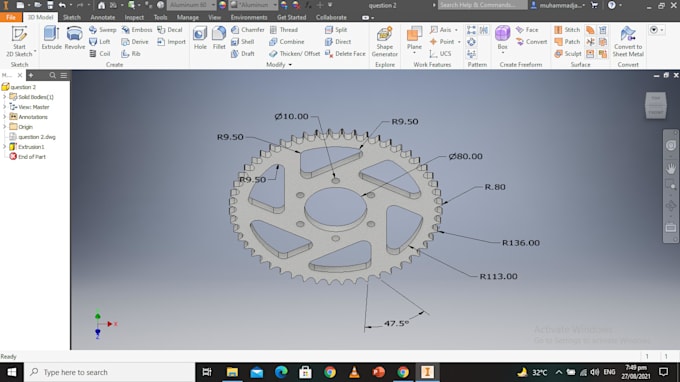
Task: Expand the View: Master node
Action: tap(5, 107)
